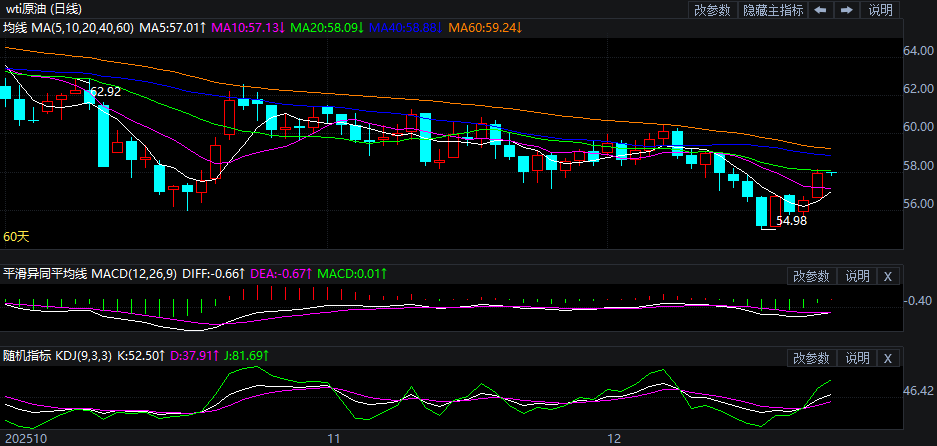This screenshot has height=446, width=937.
Task: Toggle 隐藏主指标 to hide the main indicator
Action: tap(772, 10)
